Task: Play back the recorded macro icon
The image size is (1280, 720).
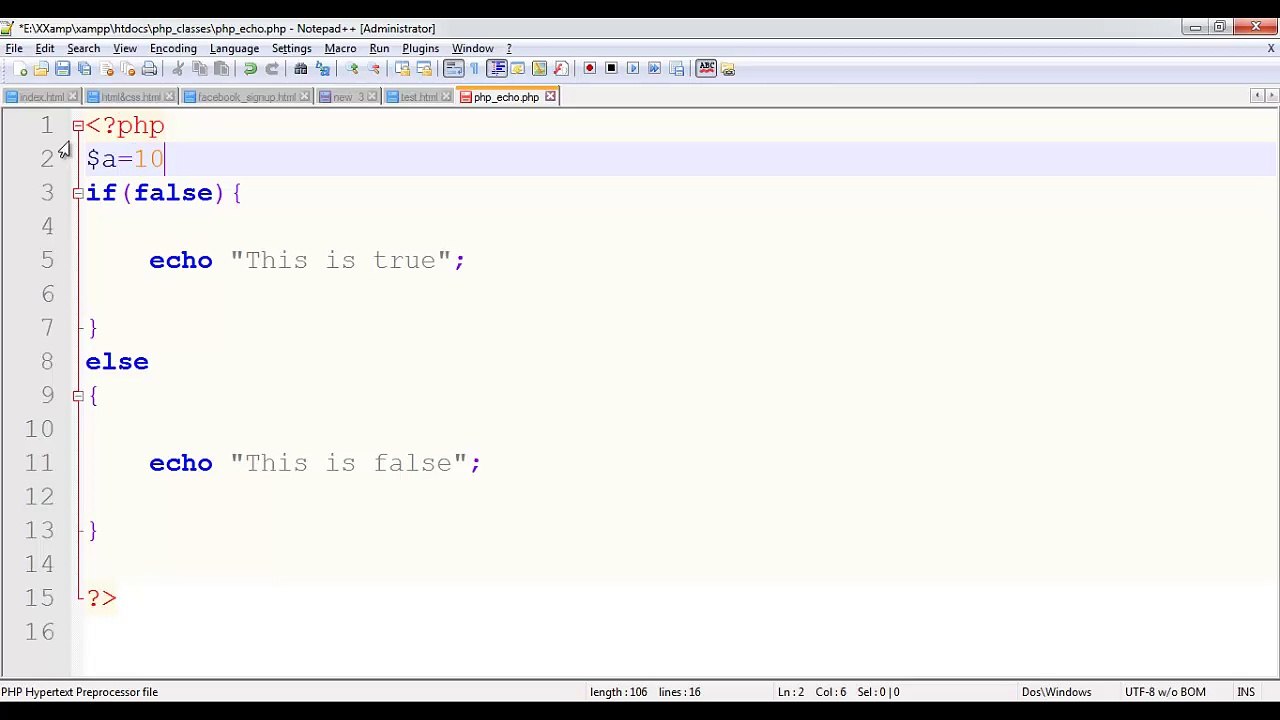Action: (633, 69)
